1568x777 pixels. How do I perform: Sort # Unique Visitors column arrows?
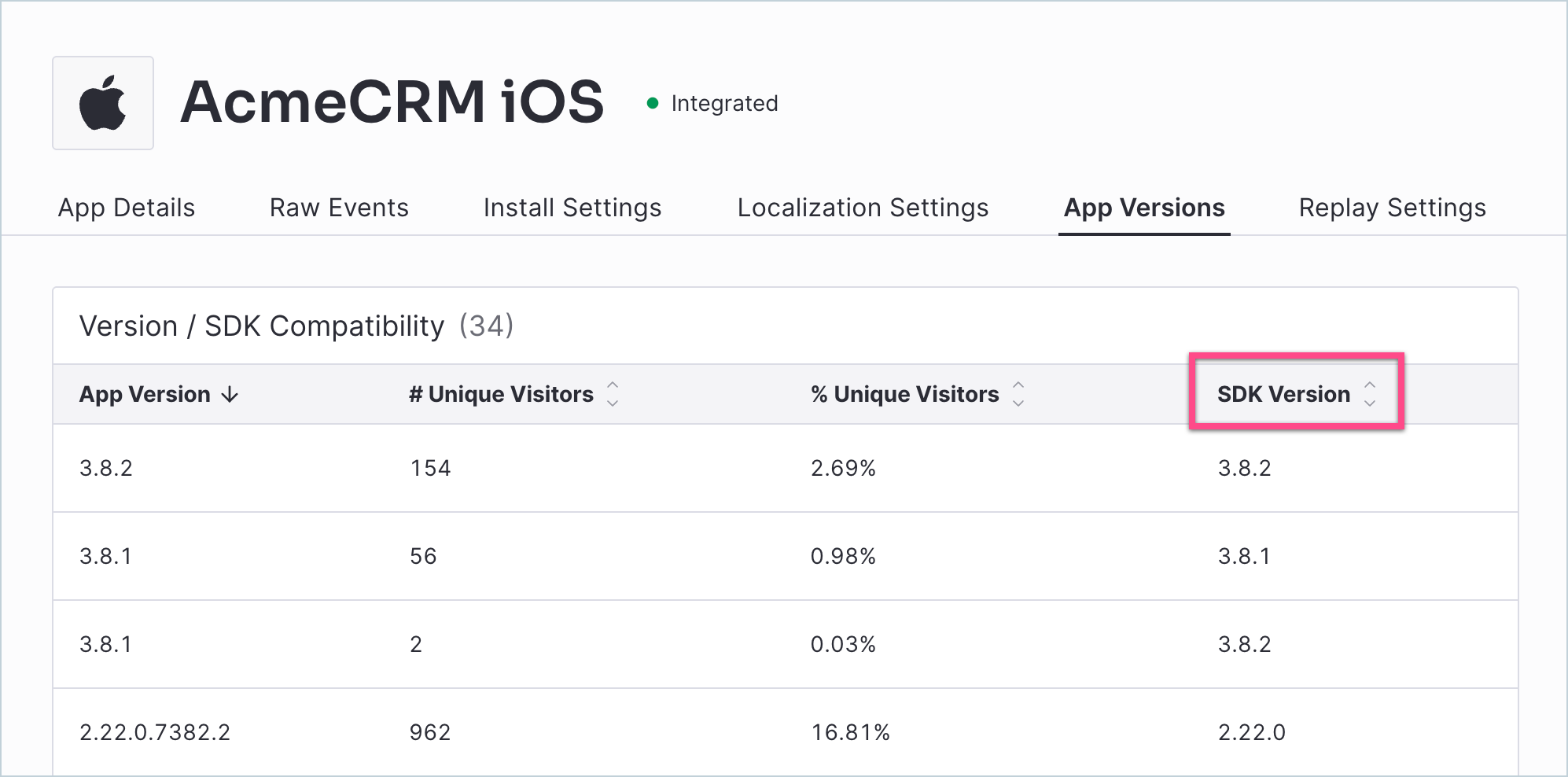613,394
